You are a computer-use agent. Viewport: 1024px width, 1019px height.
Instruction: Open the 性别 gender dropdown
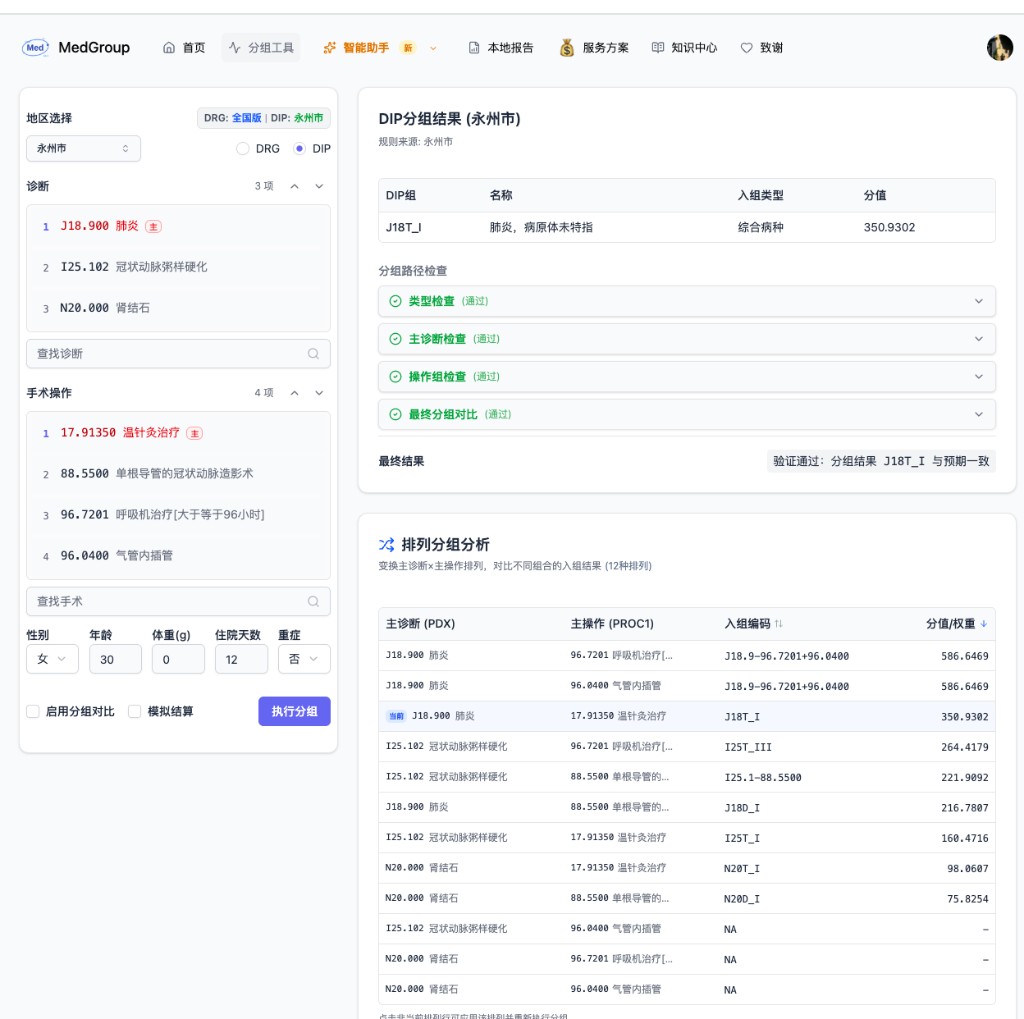[x=52, y=659]
